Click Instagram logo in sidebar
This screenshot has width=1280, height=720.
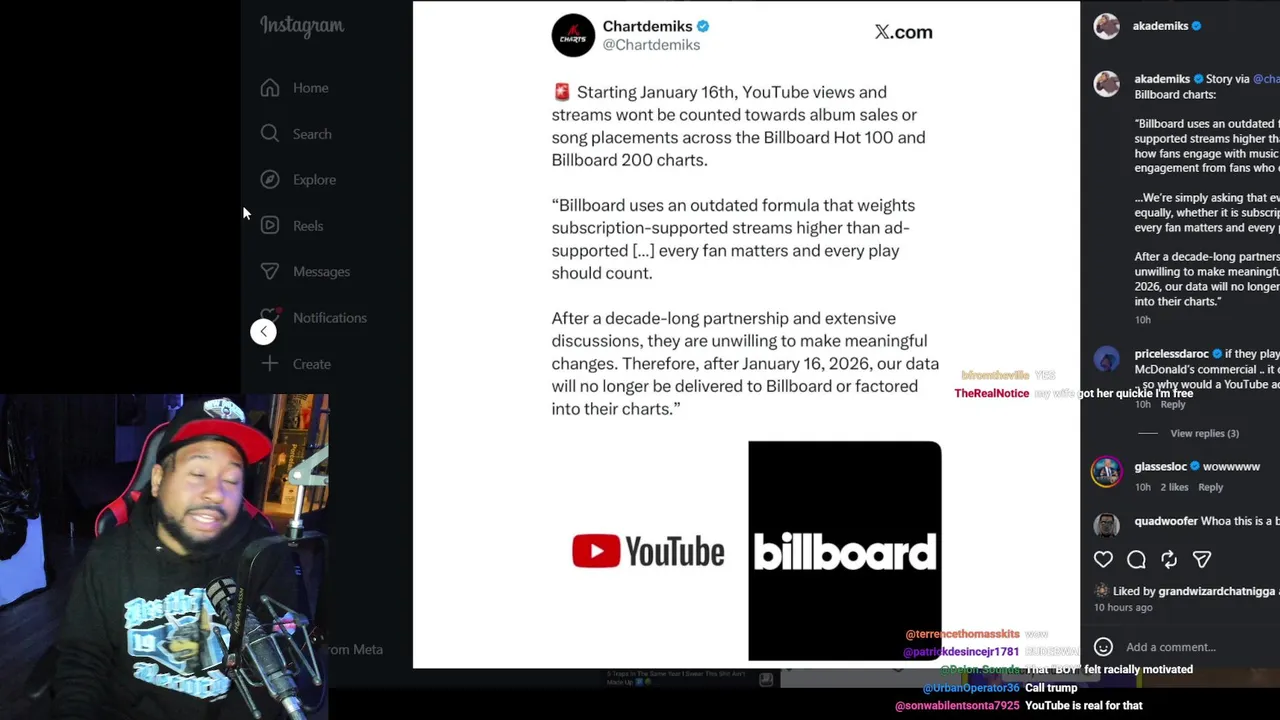(302, 26)
